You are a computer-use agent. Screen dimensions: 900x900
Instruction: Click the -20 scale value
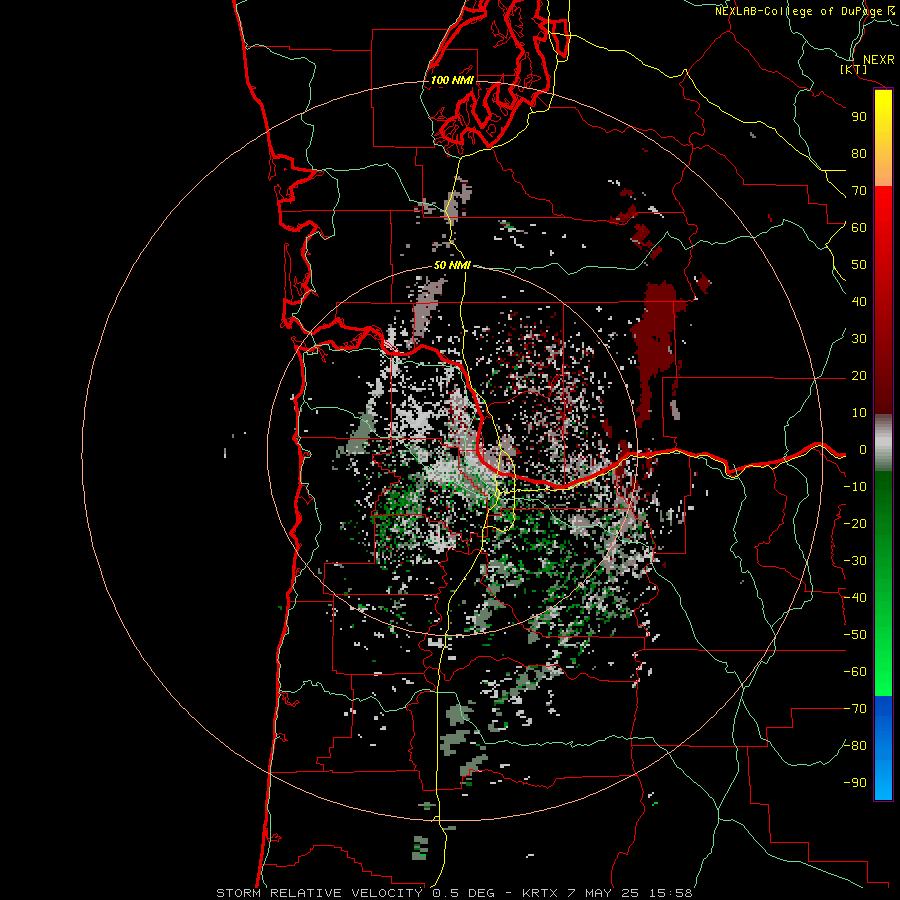[x=855, y=524]
